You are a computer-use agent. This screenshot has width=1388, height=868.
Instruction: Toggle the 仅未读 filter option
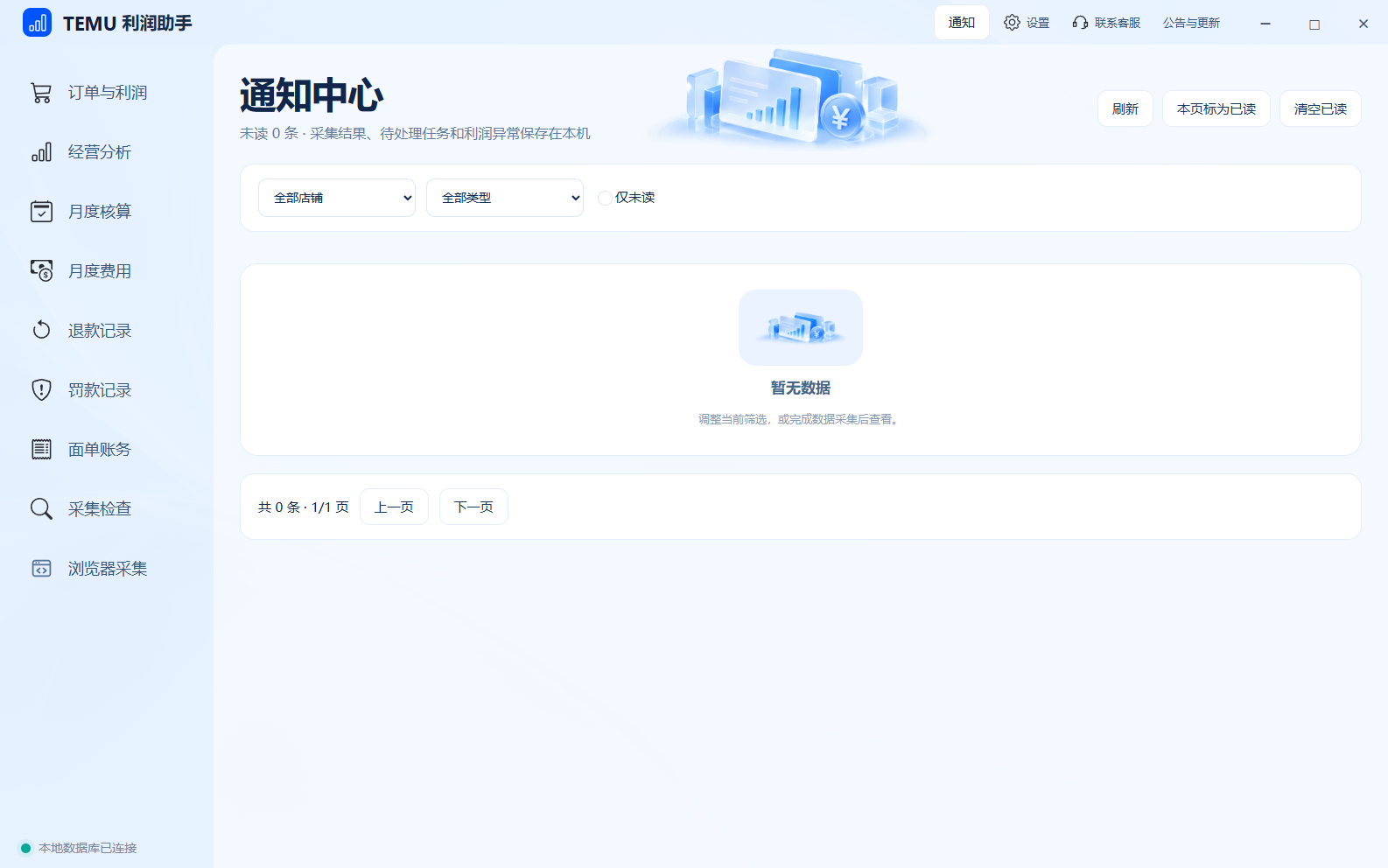[x=605, y=198]
